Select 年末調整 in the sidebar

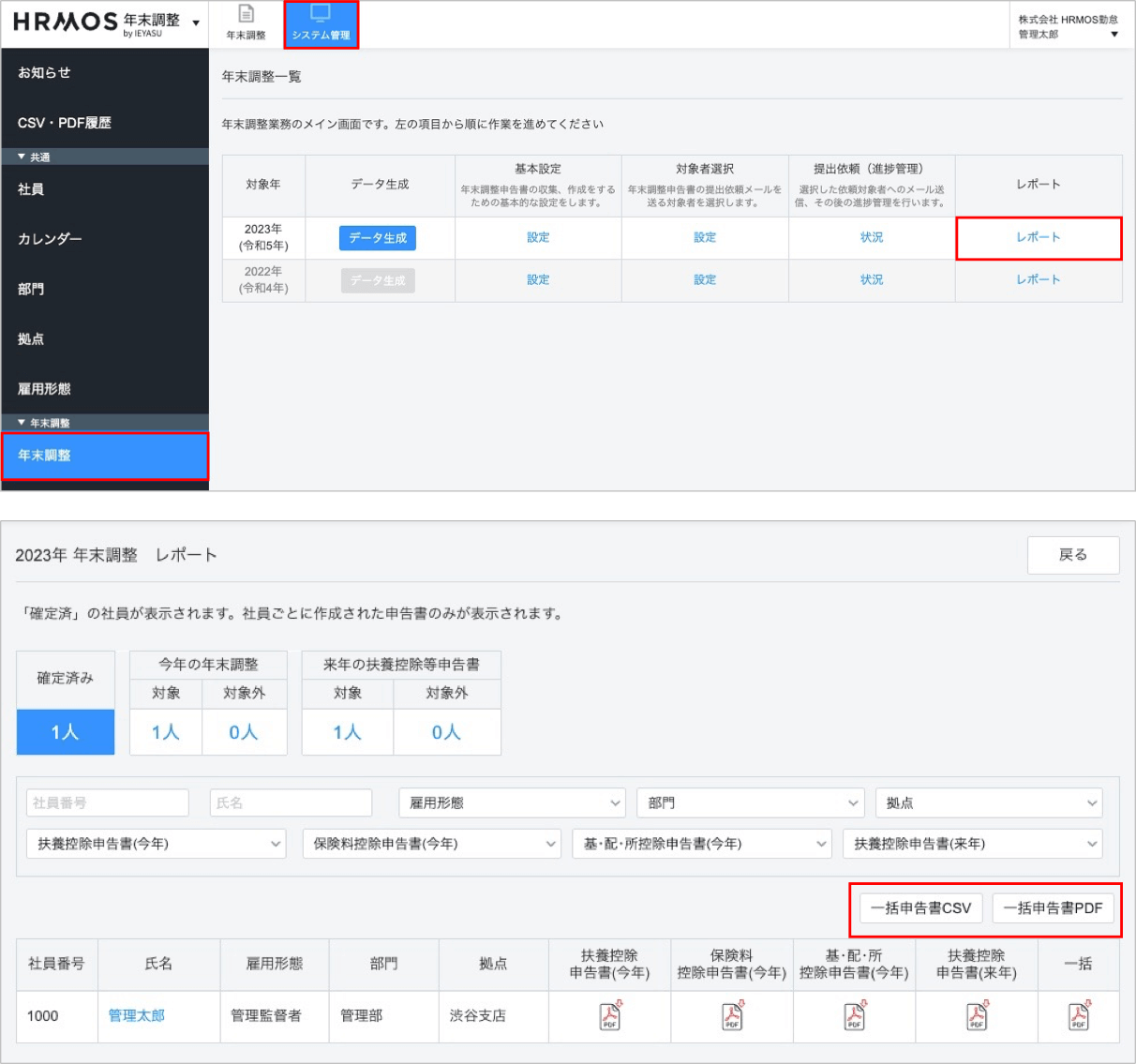pos(104,457)
